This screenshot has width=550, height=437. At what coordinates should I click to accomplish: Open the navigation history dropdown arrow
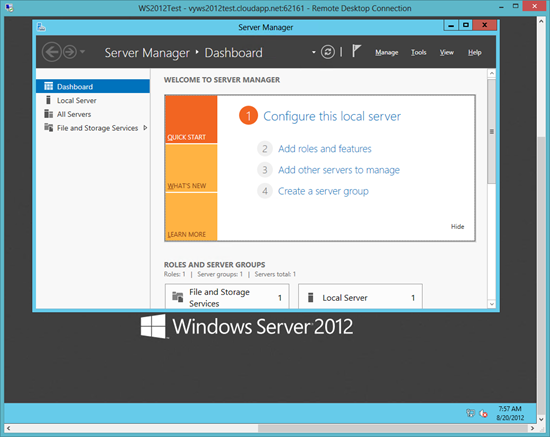pyautogui.click(x=82, y=52)
